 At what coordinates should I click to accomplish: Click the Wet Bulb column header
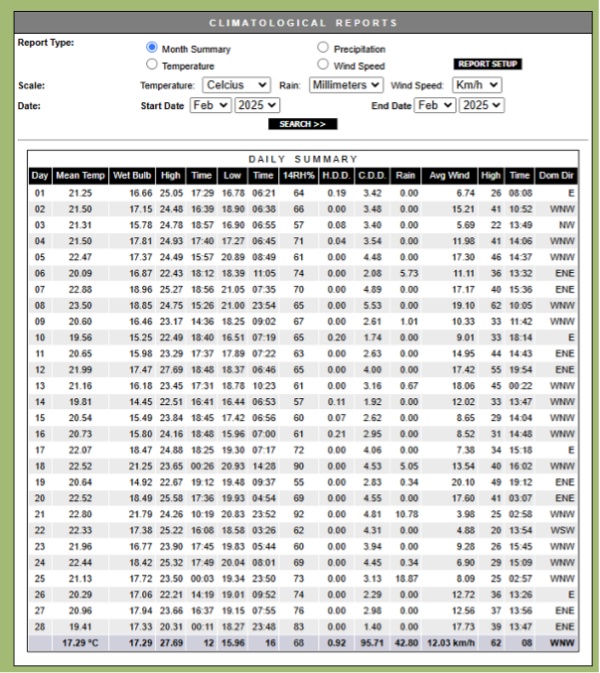pos(132,176)
